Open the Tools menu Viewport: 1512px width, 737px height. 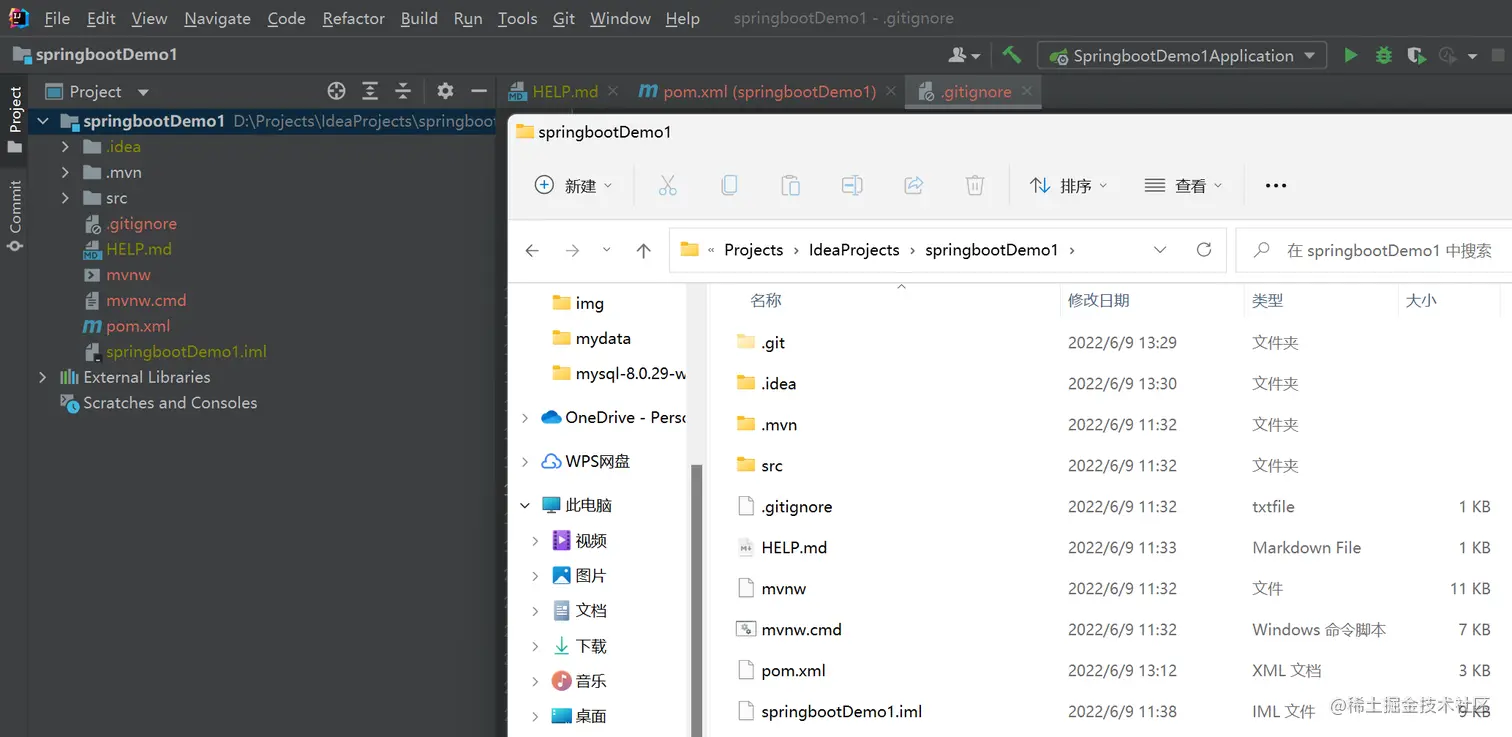click(517, 18)
